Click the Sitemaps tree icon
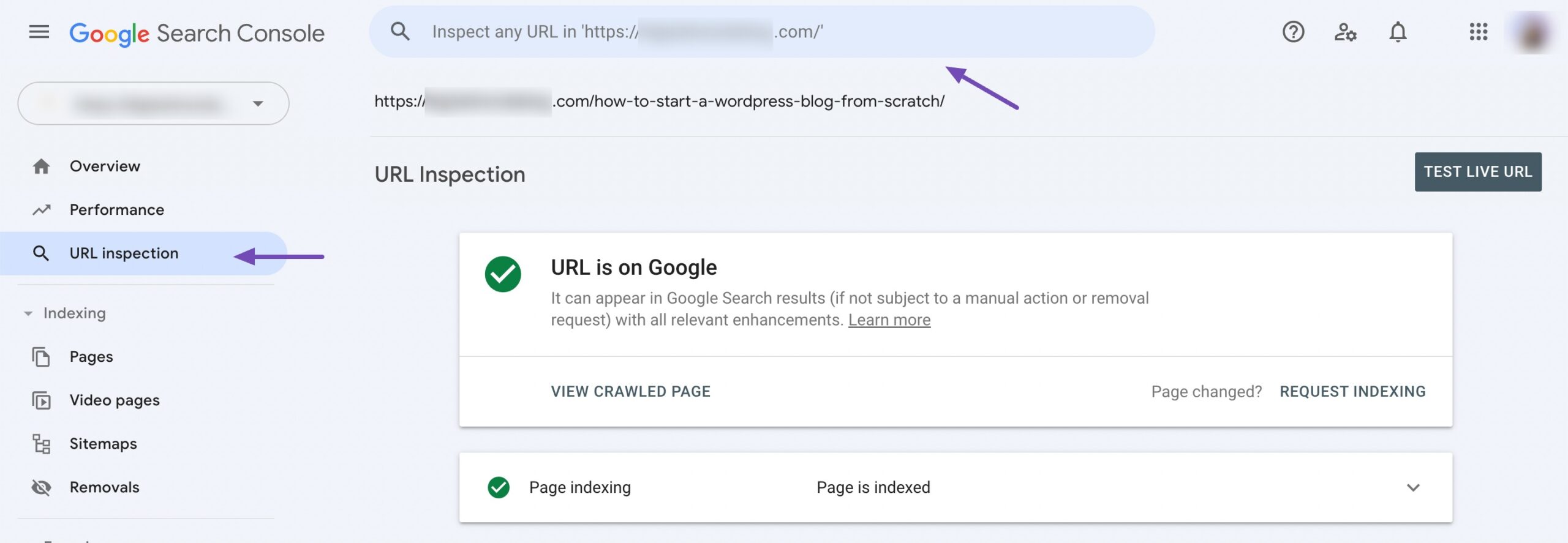The width and height of the screenshot is (1568, 543). pos(41,444)
